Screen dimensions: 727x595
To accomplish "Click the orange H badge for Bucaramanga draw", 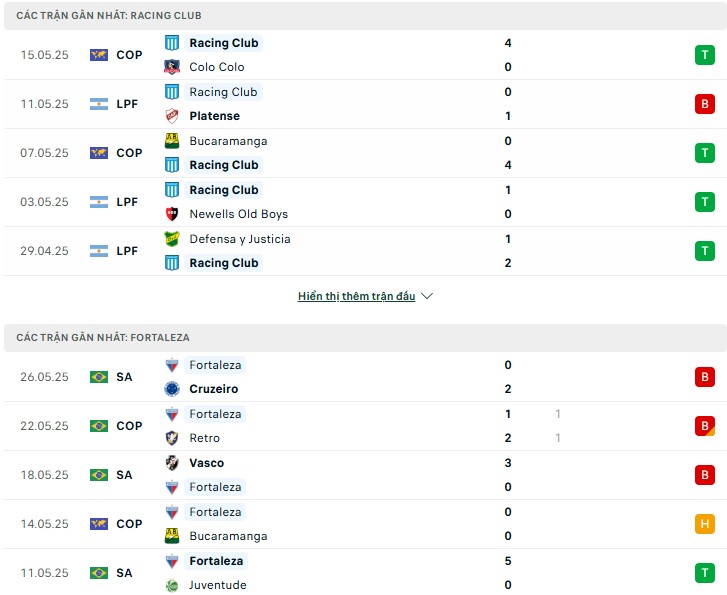I will [x=704, y=524].
